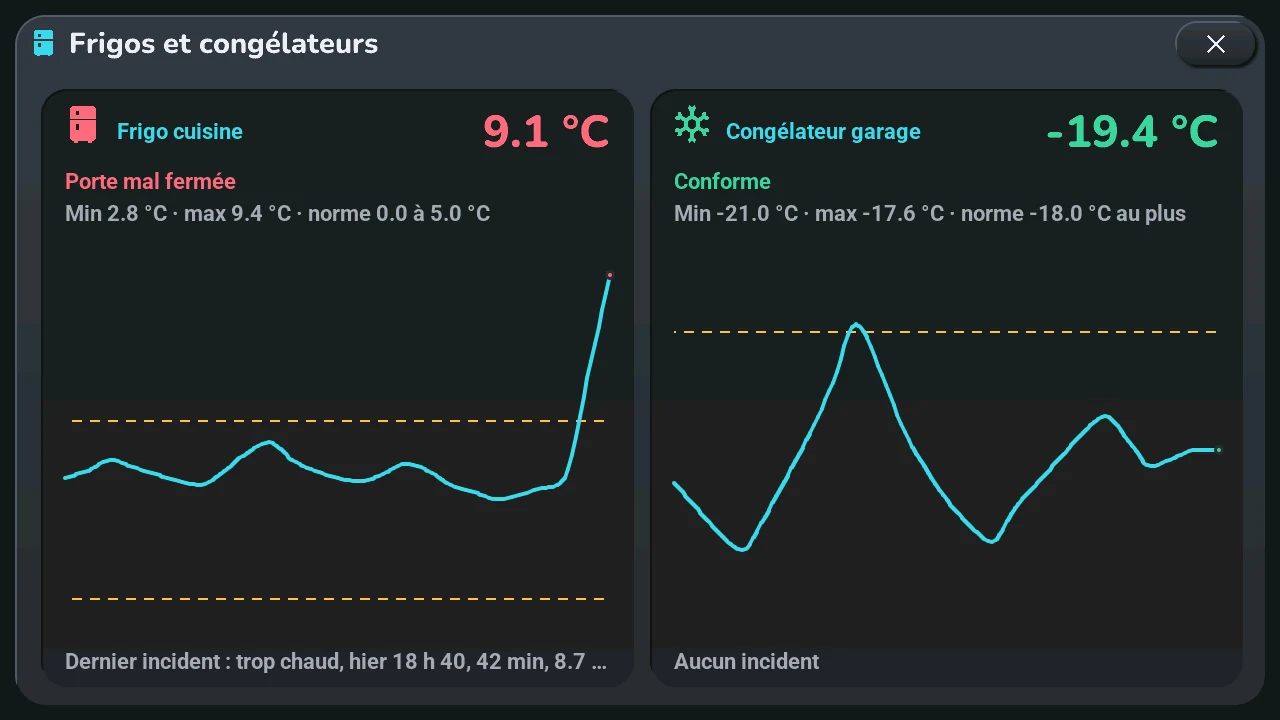This screenshot has width=1280, height=720.
Task: Click the fridge icon in the dialog title
Action: tap(43, 43)
